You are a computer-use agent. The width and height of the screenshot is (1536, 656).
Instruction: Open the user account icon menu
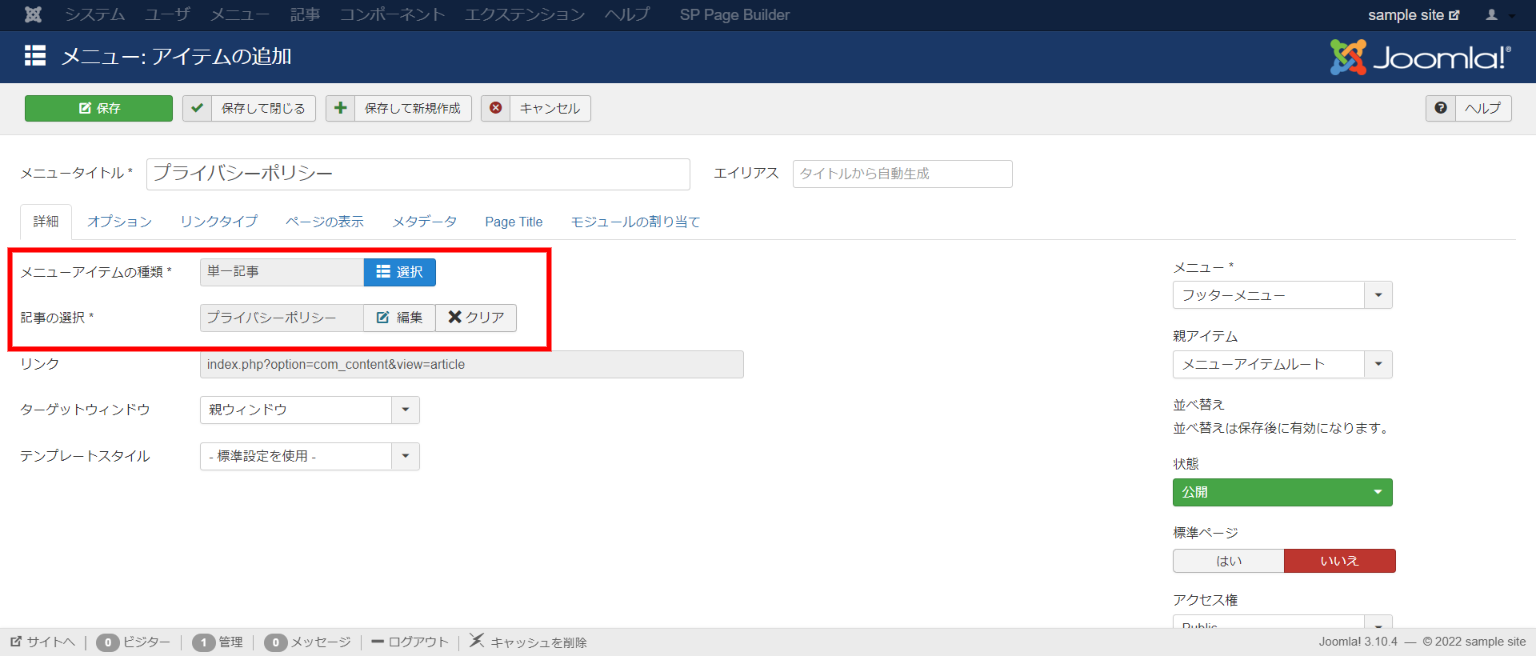1498,15
